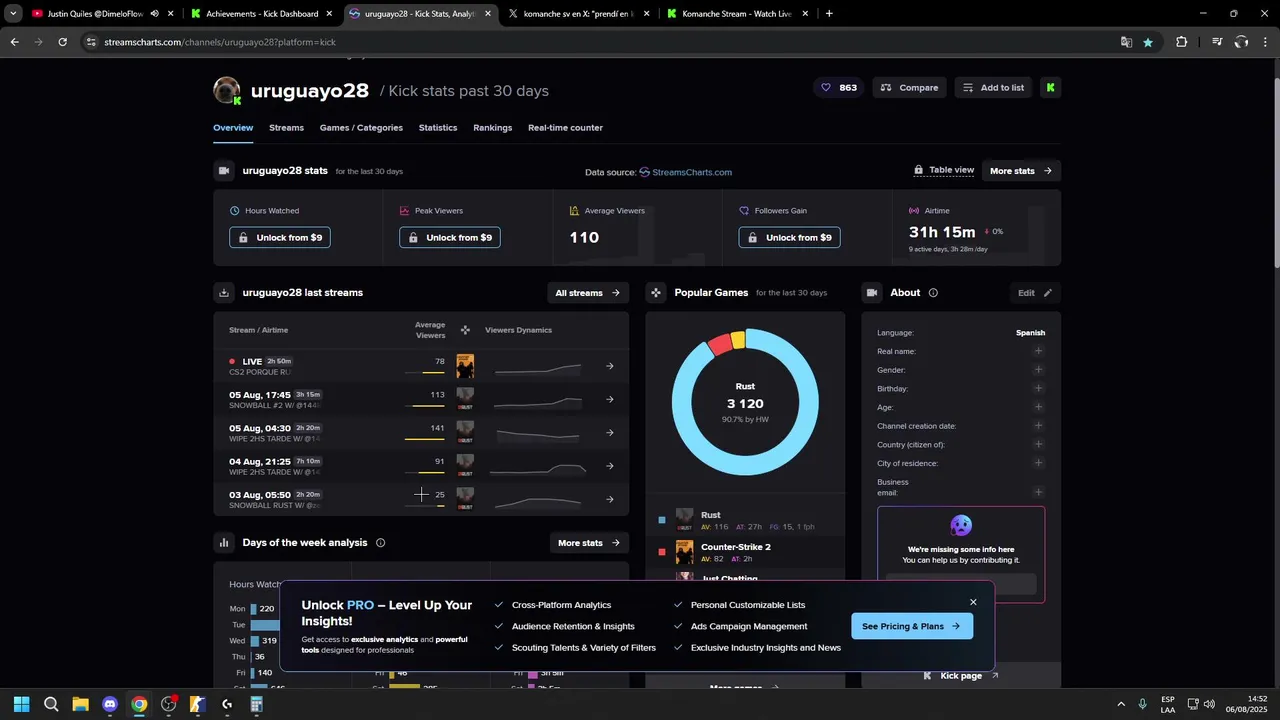
Task: Click the camera icon beside uruguayo28 stats
Action: pyautogui.click(x=224, y=171)
